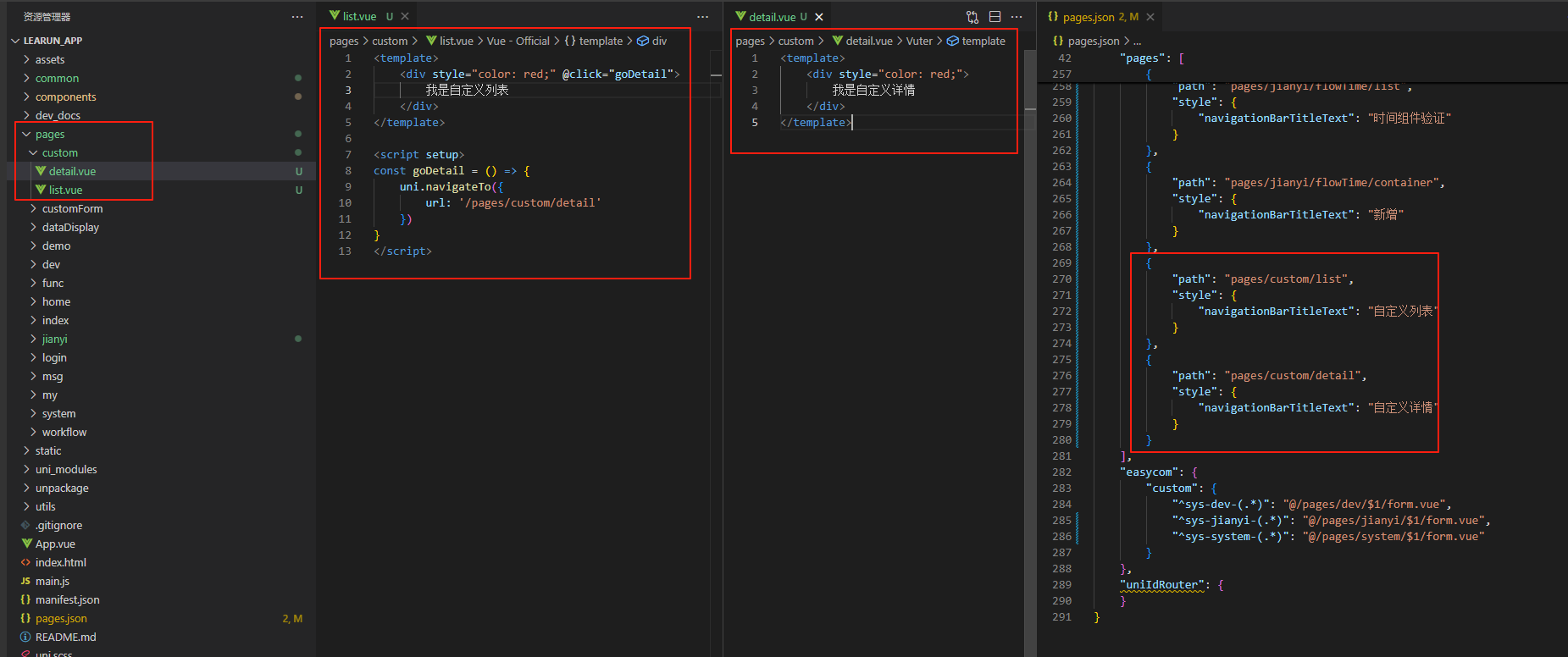The height and width of the screenshot is (657, 1568).
Task: Click the split editor layout icon
Action: click(995, 17)
